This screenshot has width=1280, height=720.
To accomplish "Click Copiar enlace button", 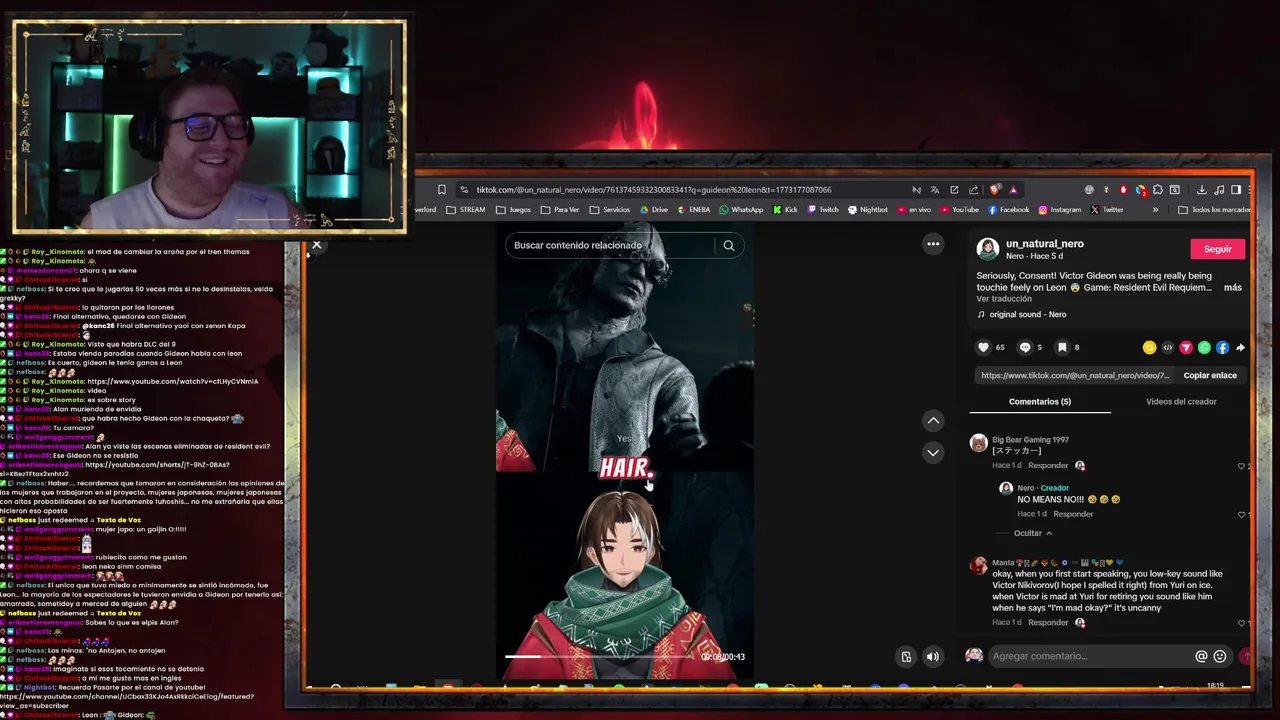I will pos(1210,375).
